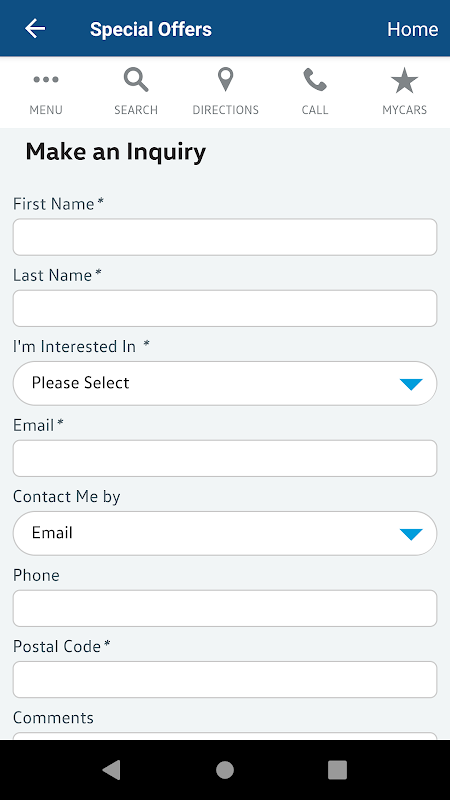Focus the Postal Code field

tap(225, 680)
